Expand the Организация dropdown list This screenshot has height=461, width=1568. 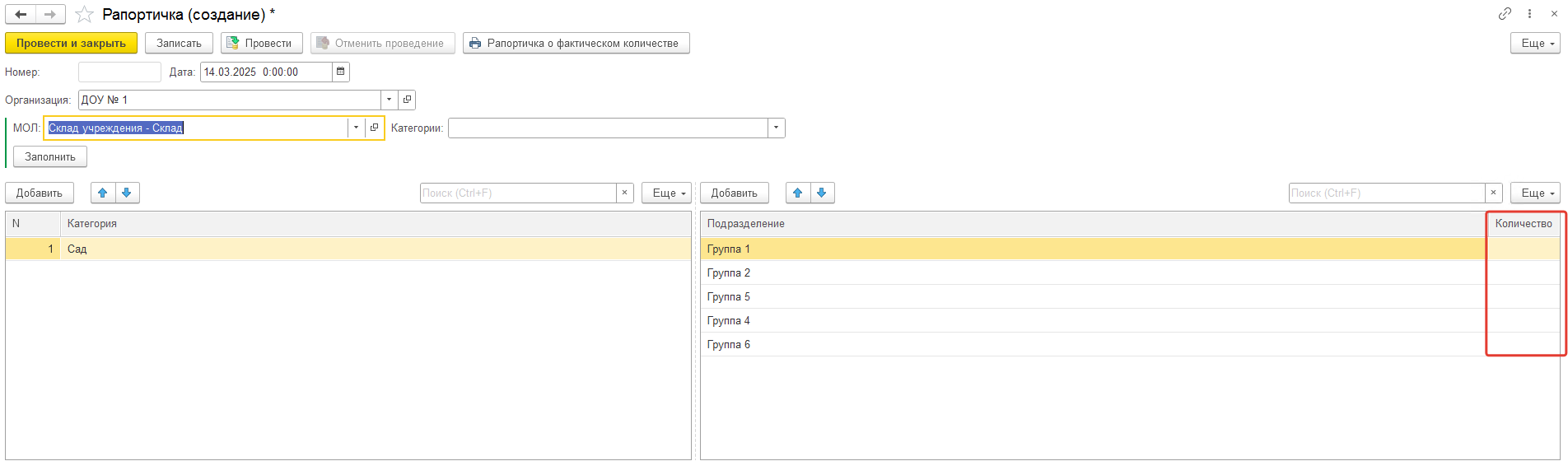pos(389,100)
